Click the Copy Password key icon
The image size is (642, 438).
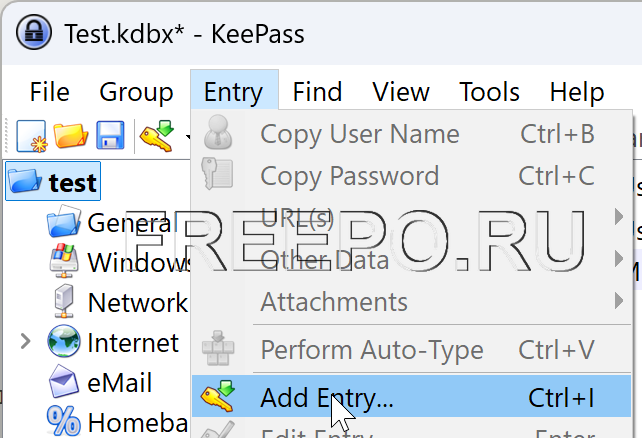(x=217, y=174)
